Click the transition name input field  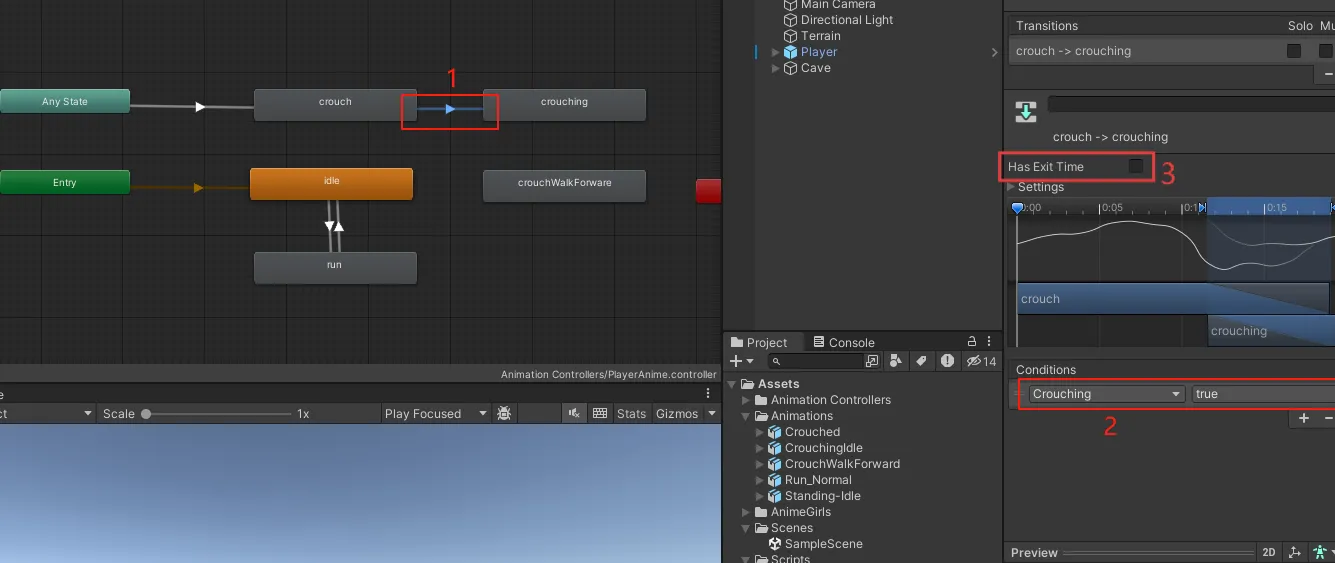click(x=1191, y=104)
